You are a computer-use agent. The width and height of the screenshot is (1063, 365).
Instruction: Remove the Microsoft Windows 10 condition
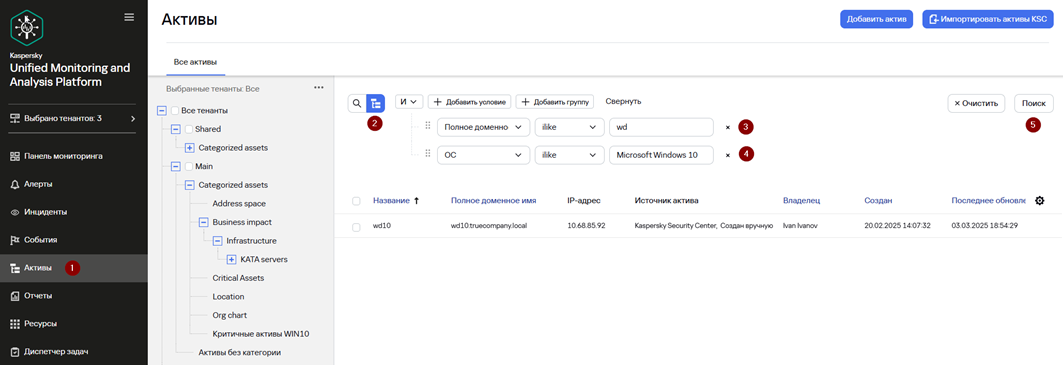(727, 155)
